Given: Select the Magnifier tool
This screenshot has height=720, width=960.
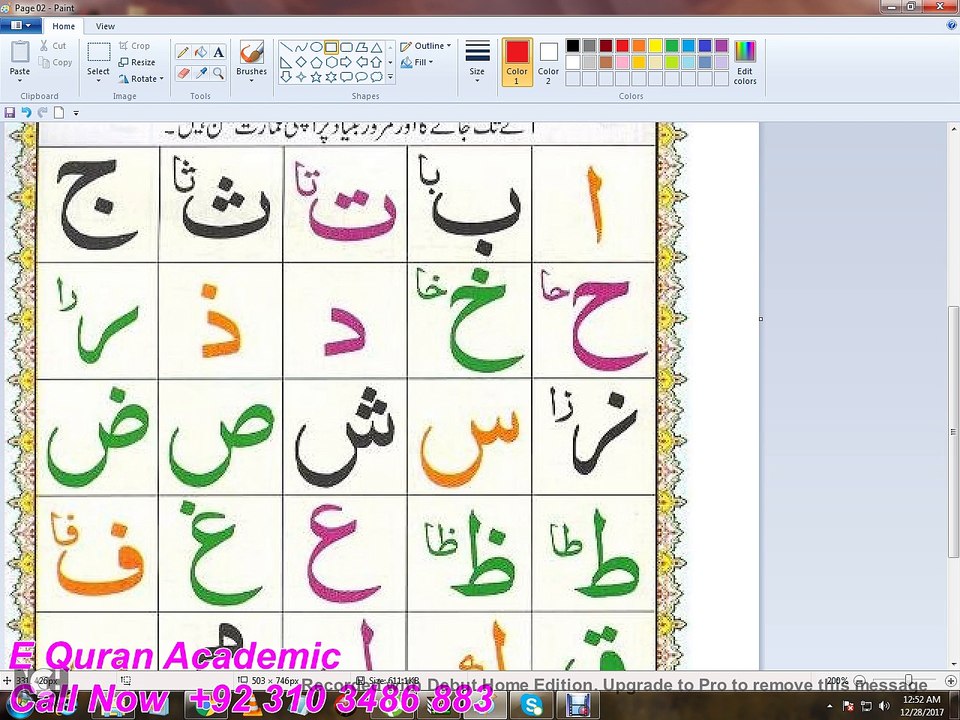Looking at the screenshot, I should [x=218, y=73].
